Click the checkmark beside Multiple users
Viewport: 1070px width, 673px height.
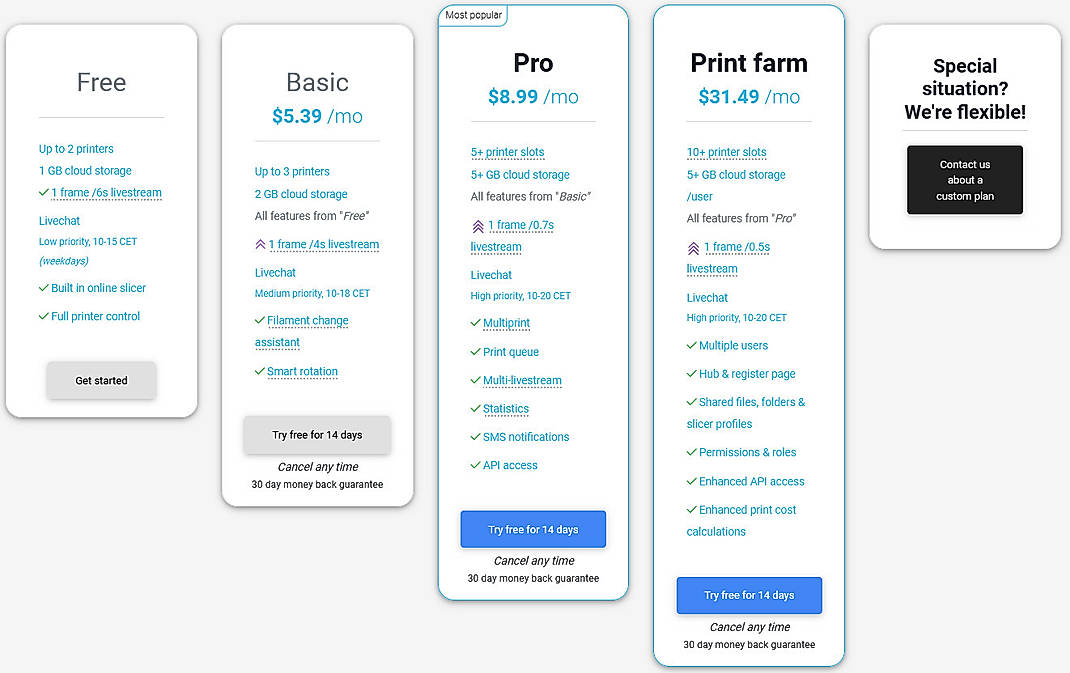pos(690,345)
